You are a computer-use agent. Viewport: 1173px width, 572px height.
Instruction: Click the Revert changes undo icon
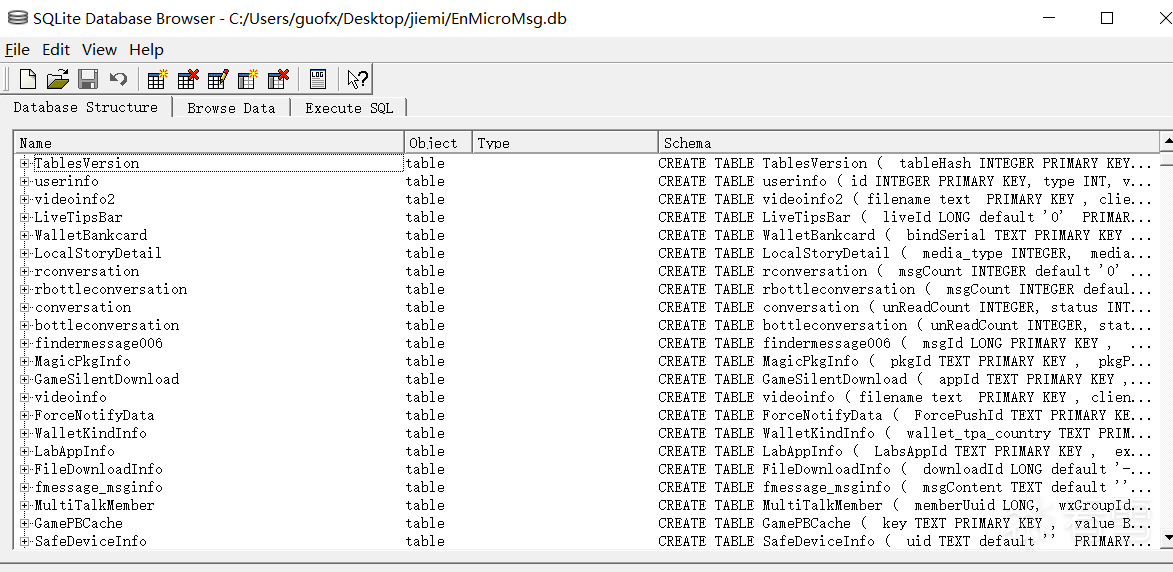118,79
